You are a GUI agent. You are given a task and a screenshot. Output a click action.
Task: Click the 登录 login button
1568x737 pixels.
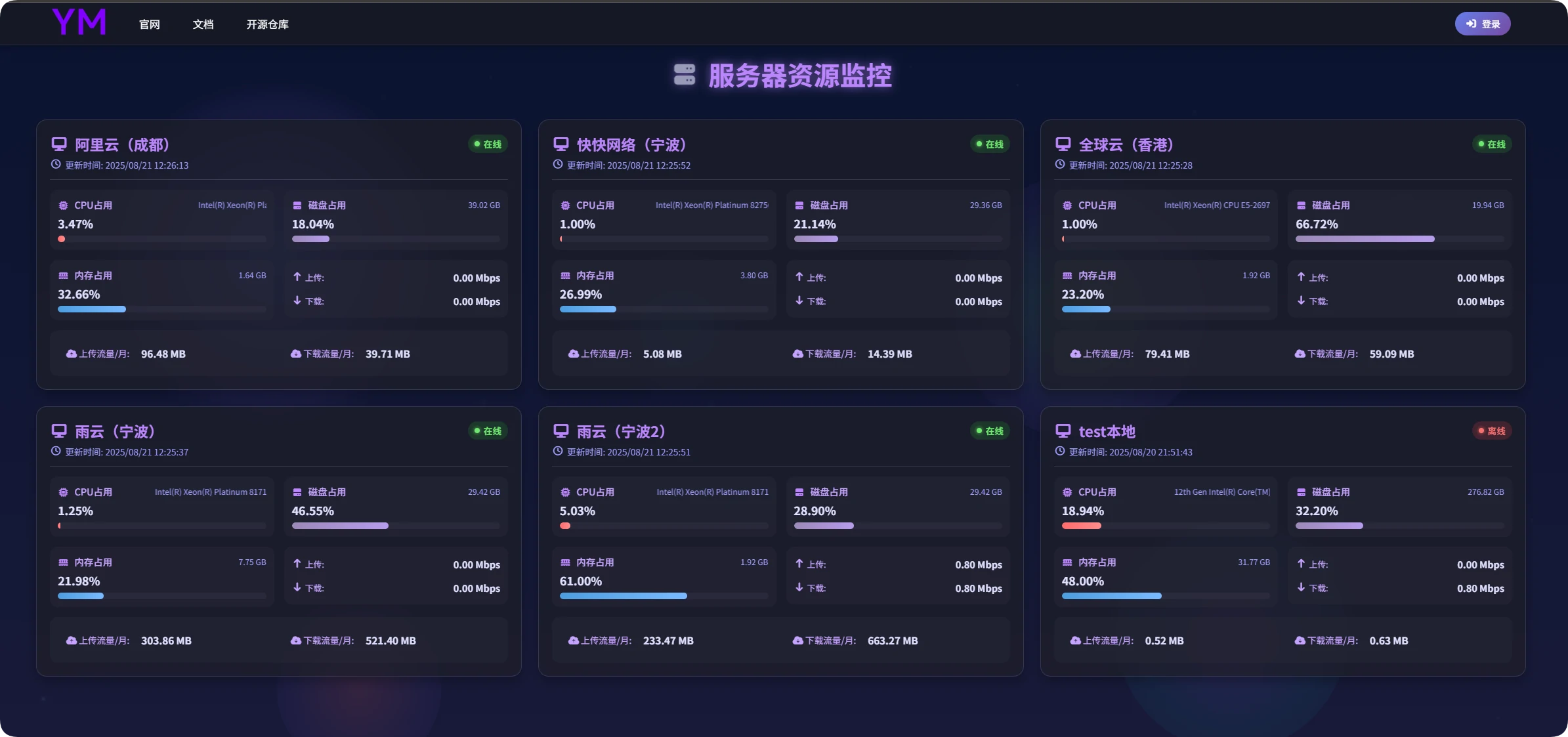(1483, 24)
